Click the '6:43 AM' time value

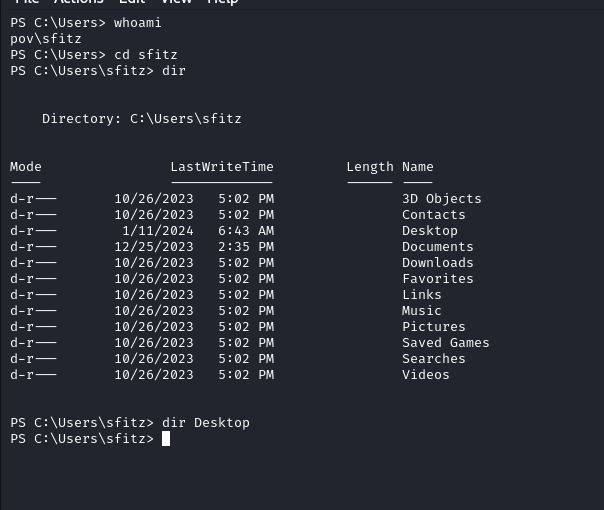[x=246, y=231]
